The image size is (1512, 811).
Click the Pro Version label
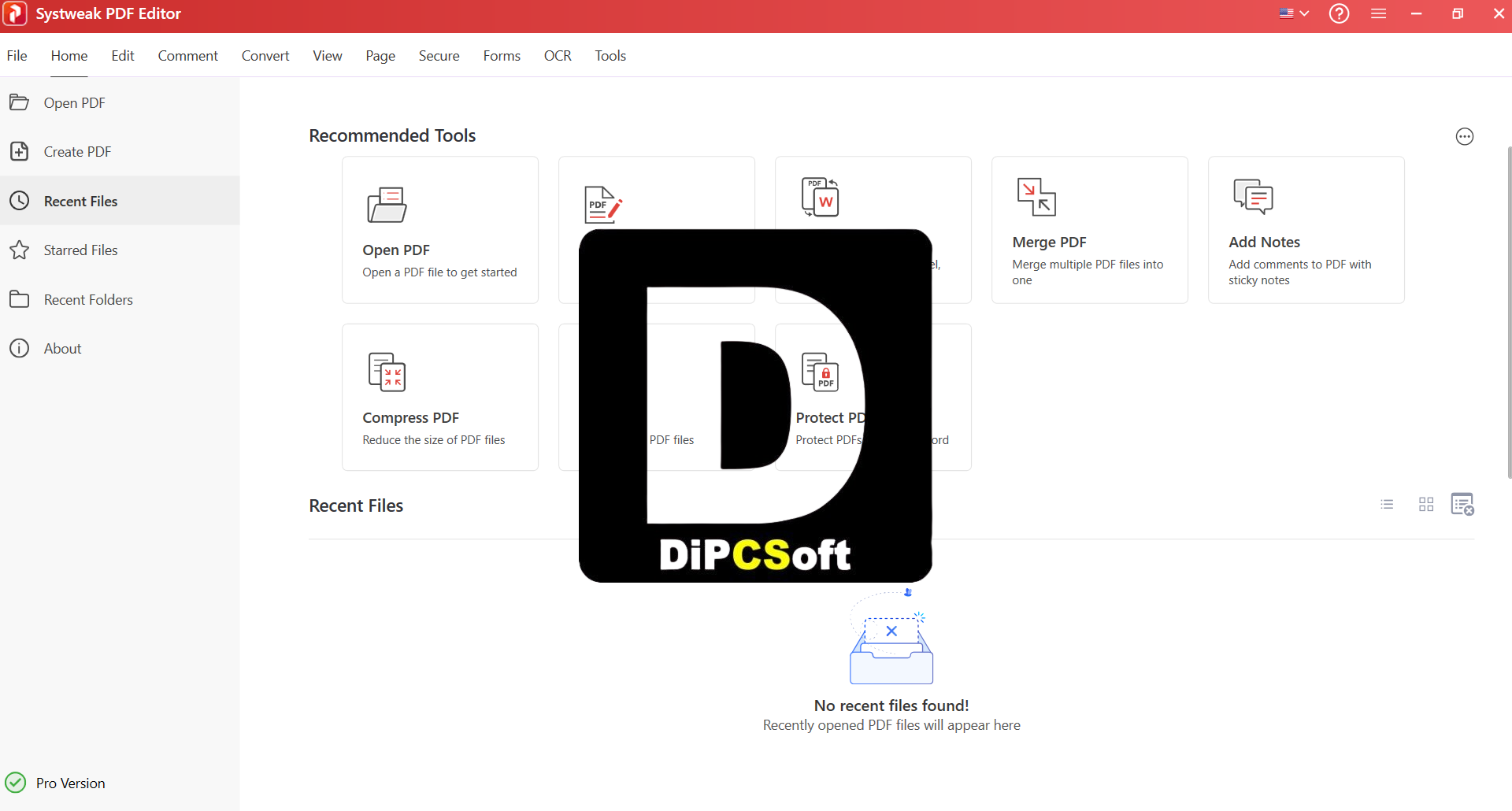pos(71,783)
